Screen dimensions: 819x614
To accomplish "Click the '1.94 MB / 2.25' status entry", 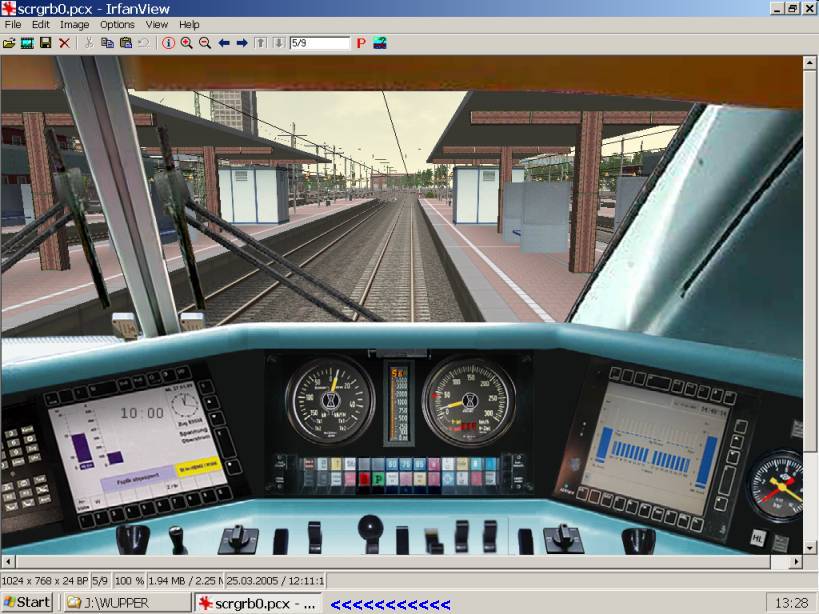I will click(185, 581).
